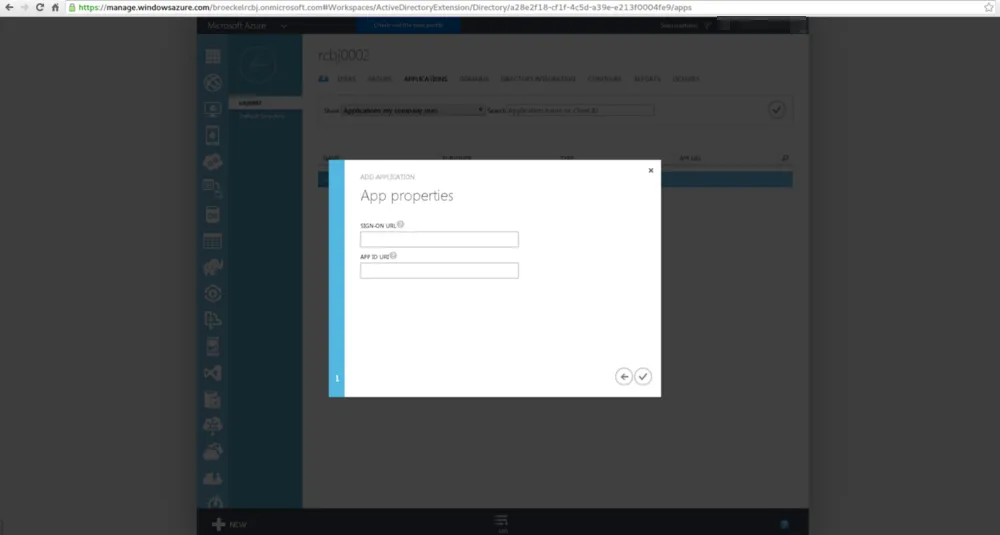Click the App URL column header
Viewport: 1000px width, 535px height.
[690, 158]
